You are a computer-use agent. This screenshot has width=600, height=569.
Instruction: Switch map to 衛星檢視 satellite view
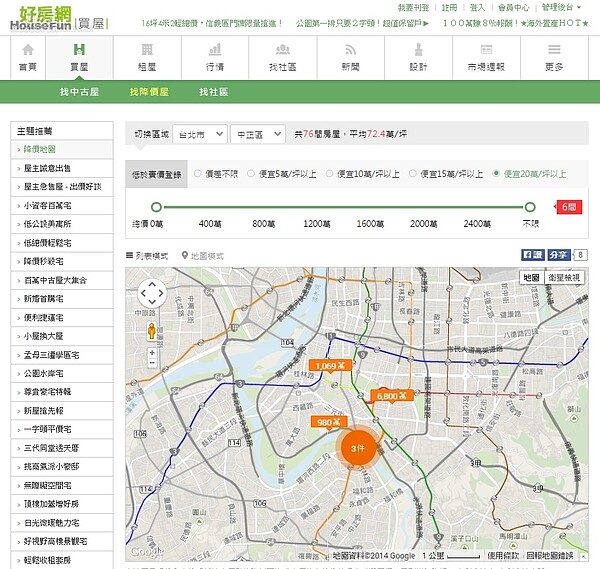tap(563, 277)
